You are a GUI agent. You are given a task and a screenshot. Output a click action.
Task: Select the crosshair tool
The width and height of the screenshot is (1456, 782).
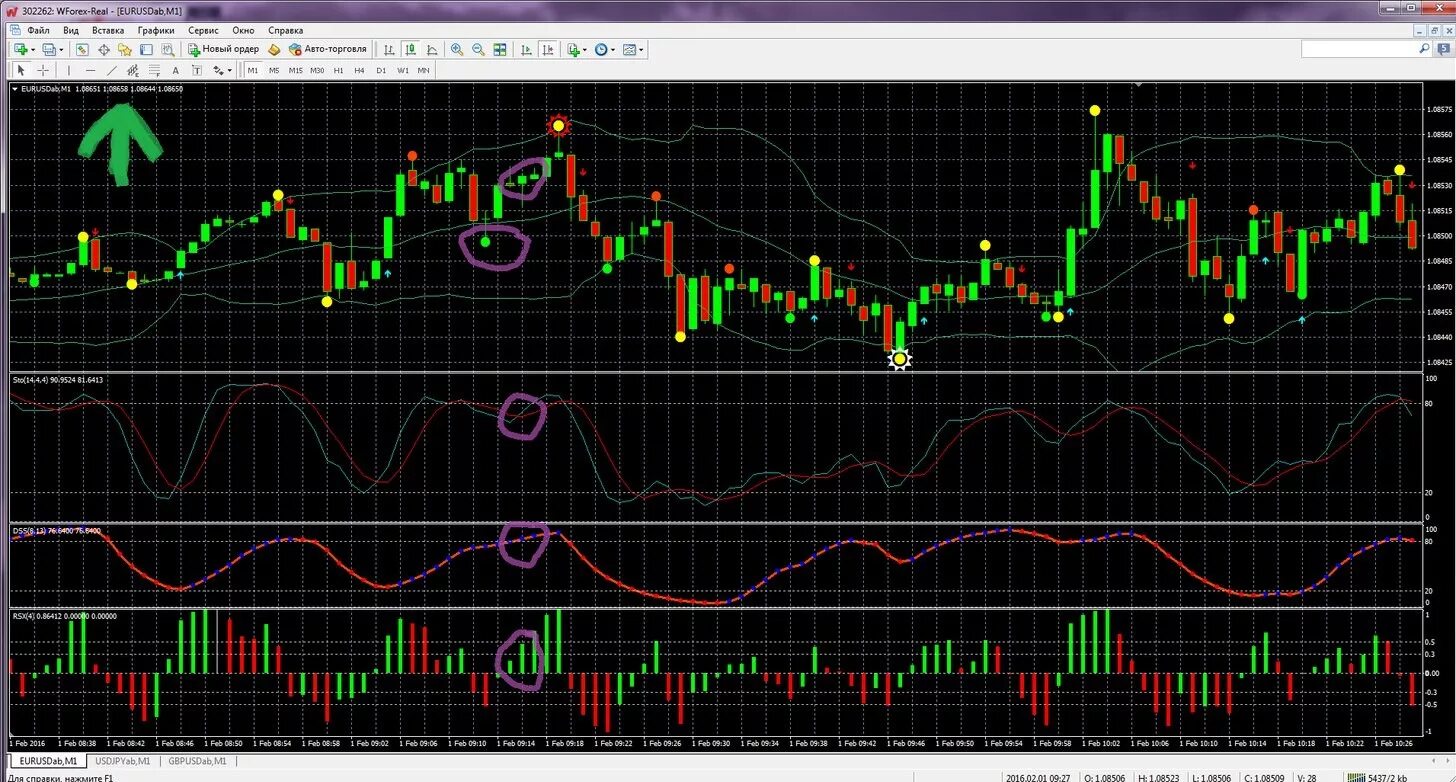(43, 70)
